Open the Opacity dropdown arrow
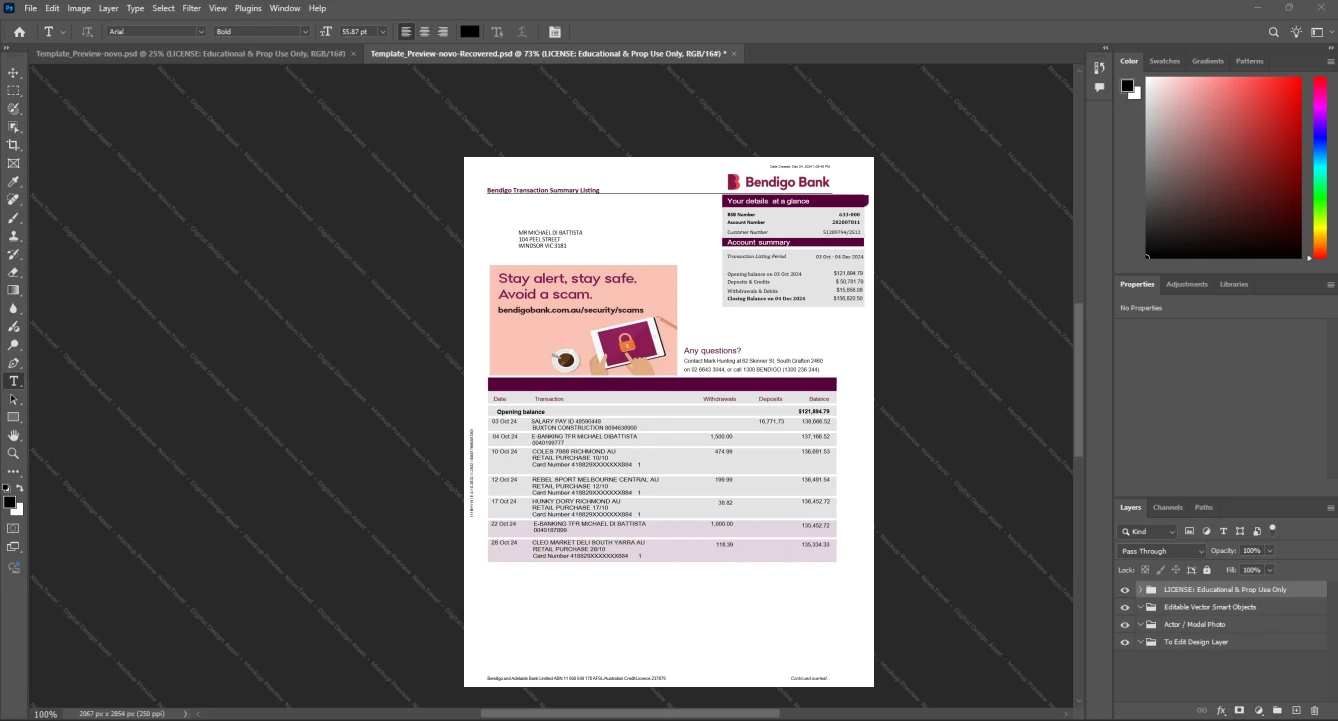Viewport: 1338px width, 721px height. 1270,551
